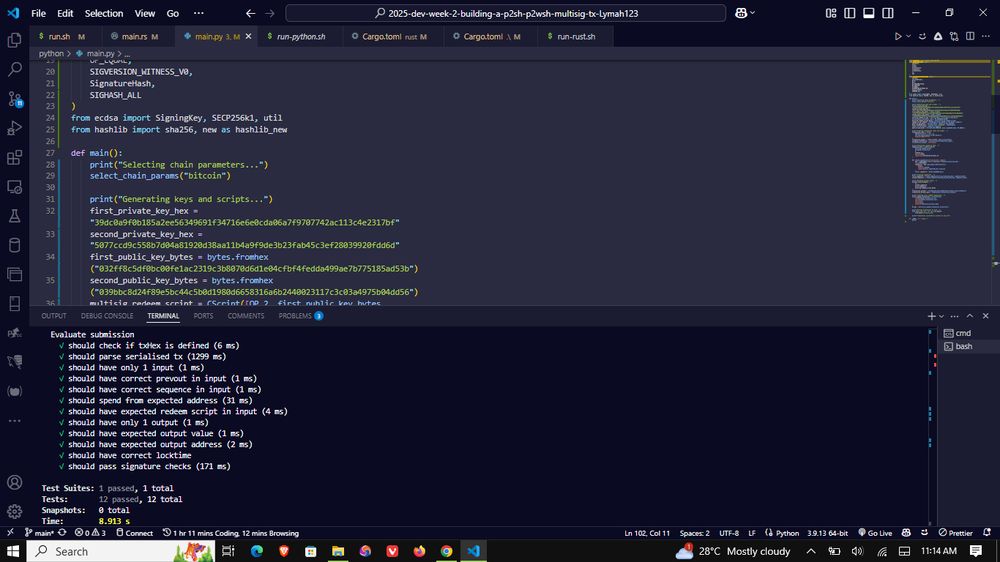Switch to the run-rust.sh tab
Viewport: 1000px width, 562px height.
577,36
